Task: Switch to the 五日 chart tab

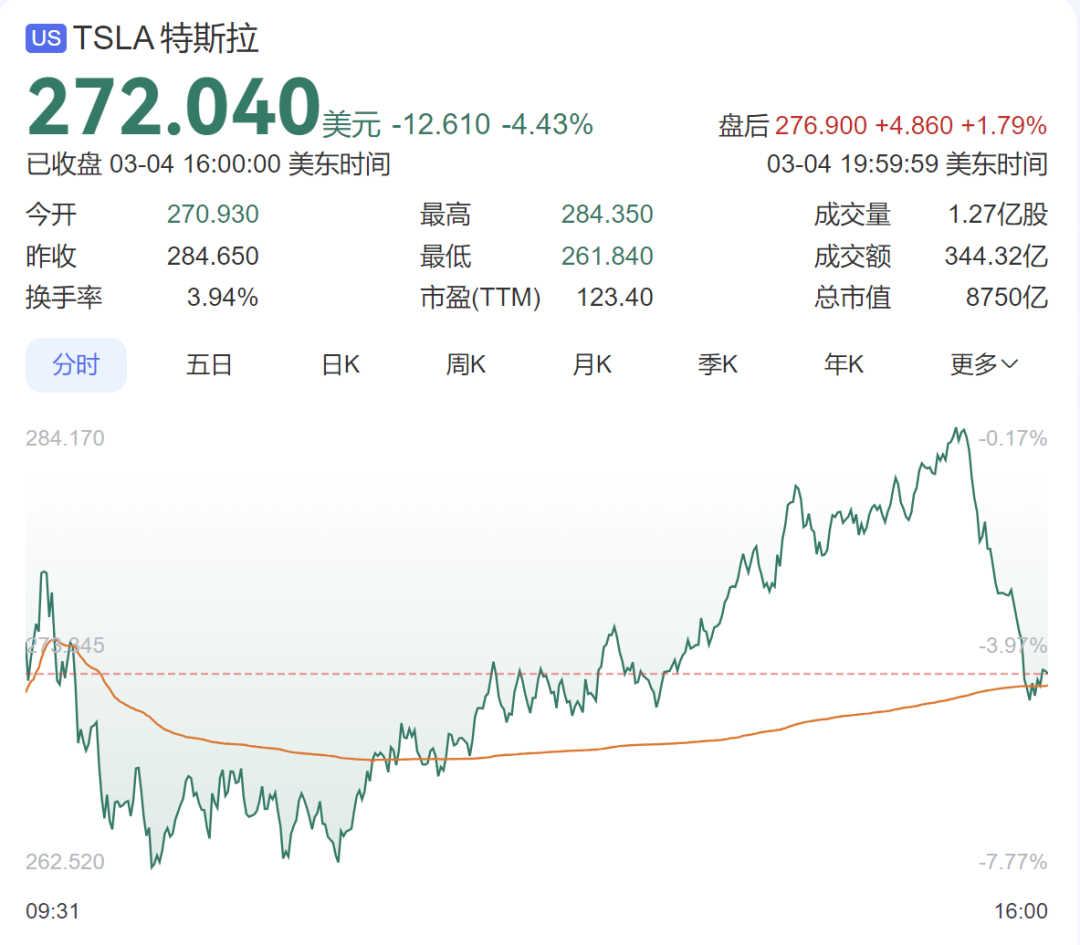Action: (x=209, y=365)
